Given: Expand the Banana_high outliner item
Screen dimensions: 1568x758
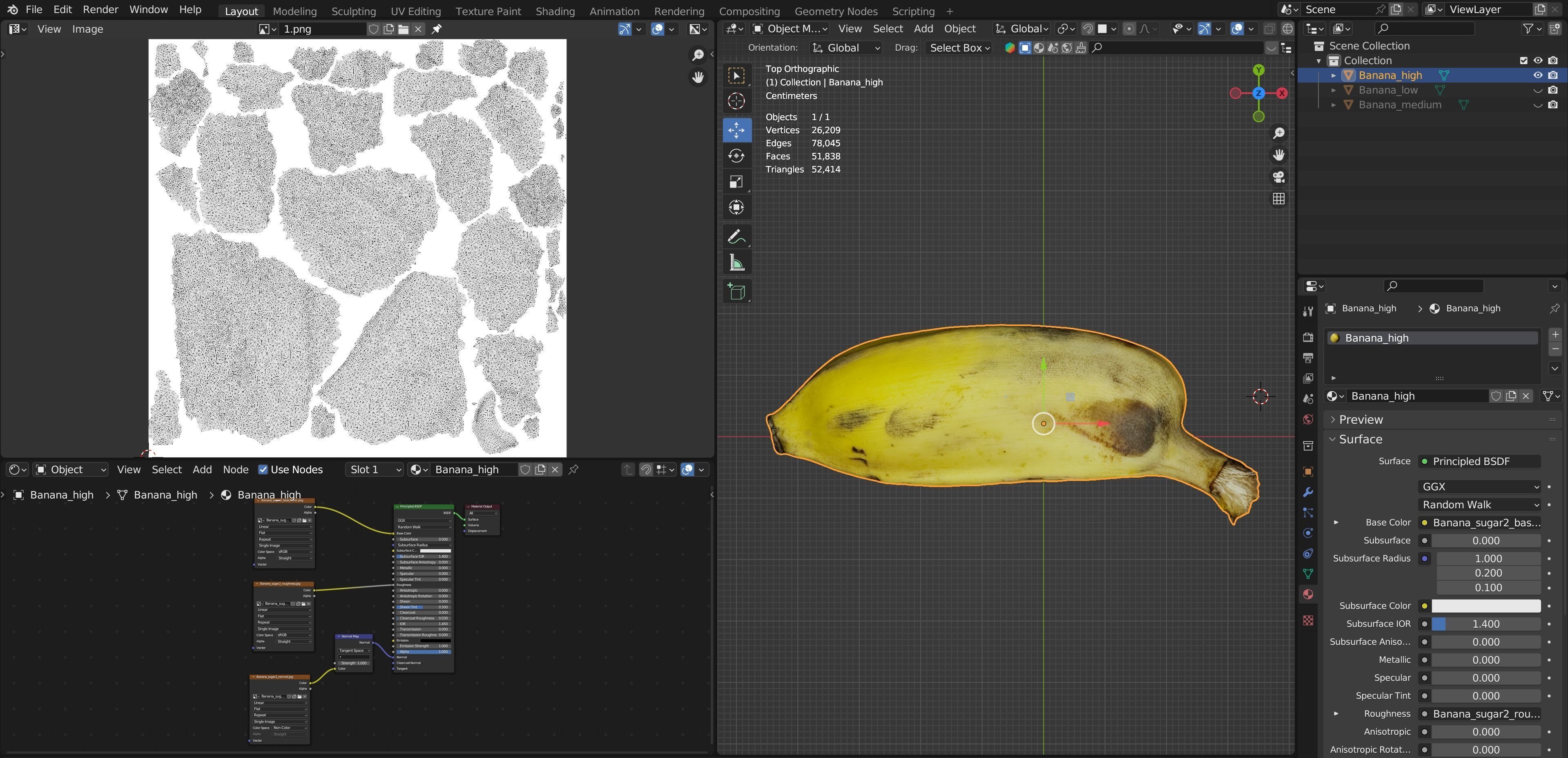Looking at the screenshot, I should click(x=1333, y=76).
